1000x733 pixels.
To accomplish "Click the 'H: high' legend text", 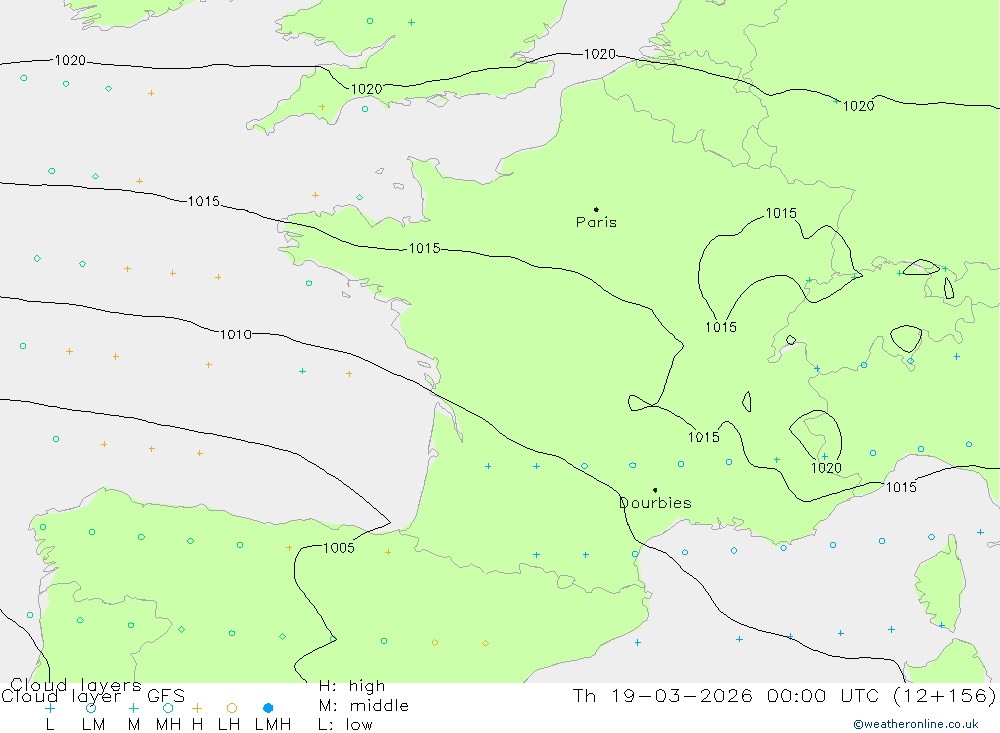I will click(351, 686).
